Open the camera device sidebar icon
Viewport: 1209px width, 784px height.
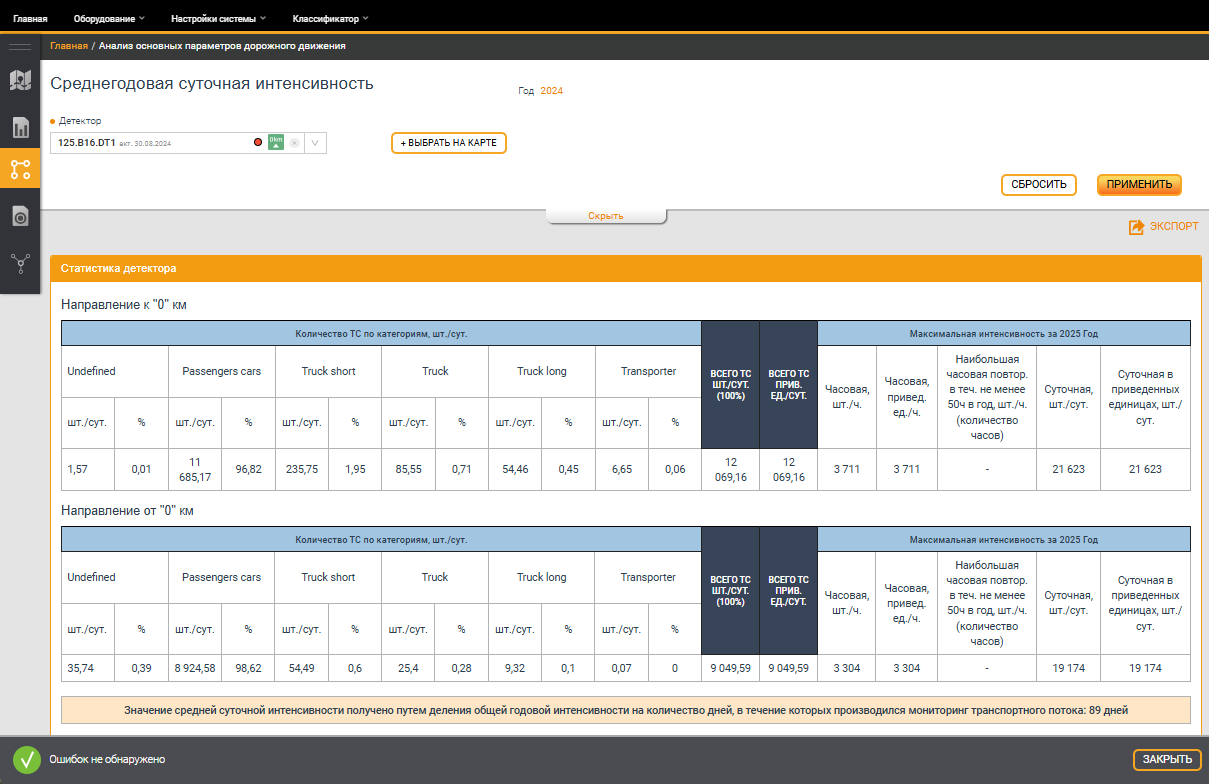point(20,215)
